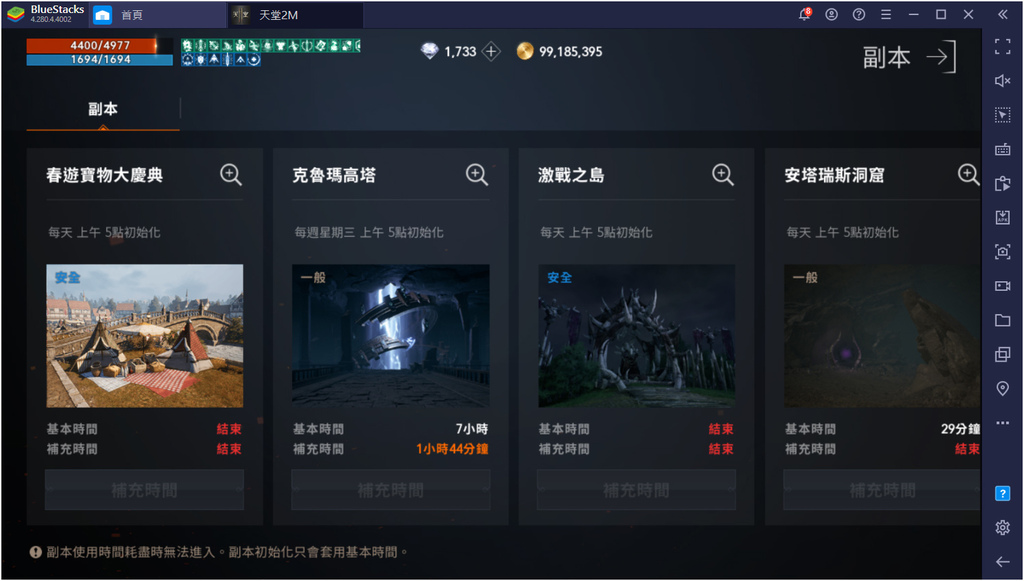Viewport: 1024px width, 581px height.
Task: Click the green buff icons row
Action: [x=270, y=46]
